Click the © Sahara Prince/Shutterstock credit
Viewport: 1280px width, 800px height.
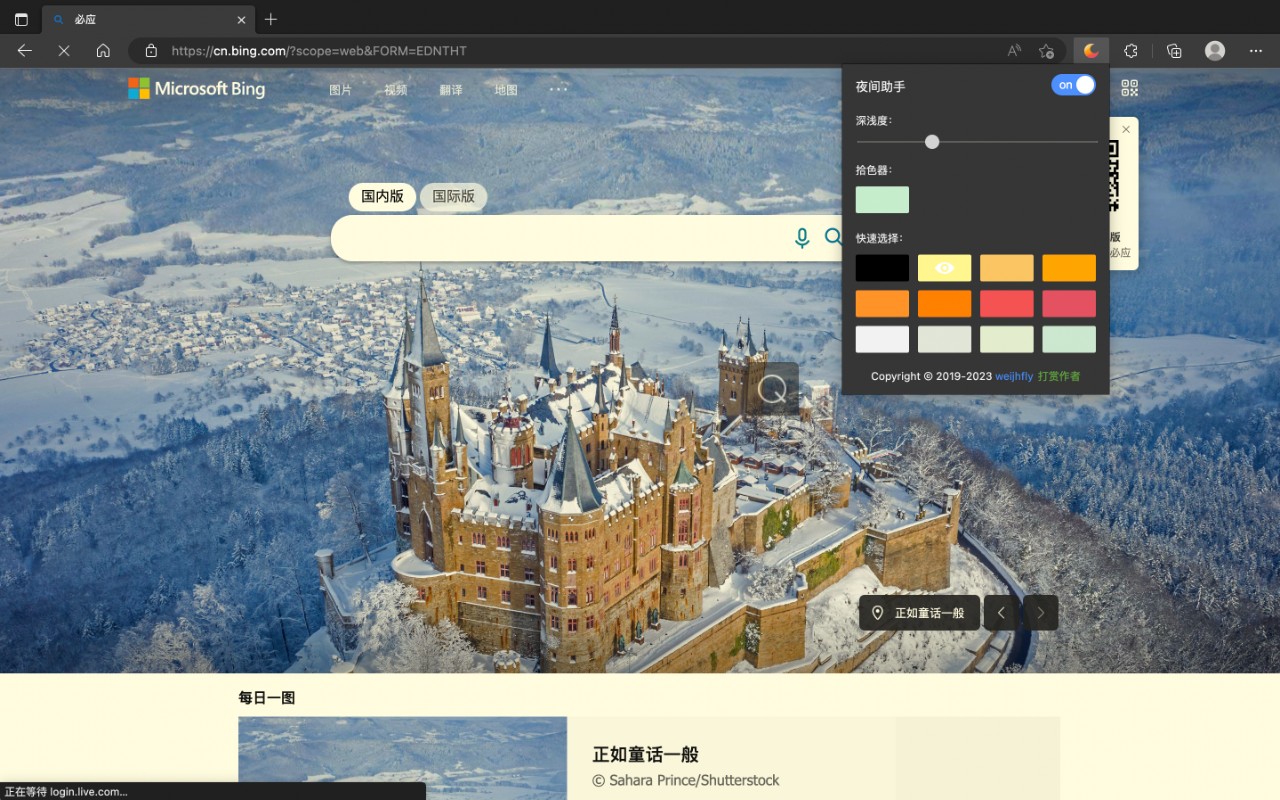click(x=686, y=781)
